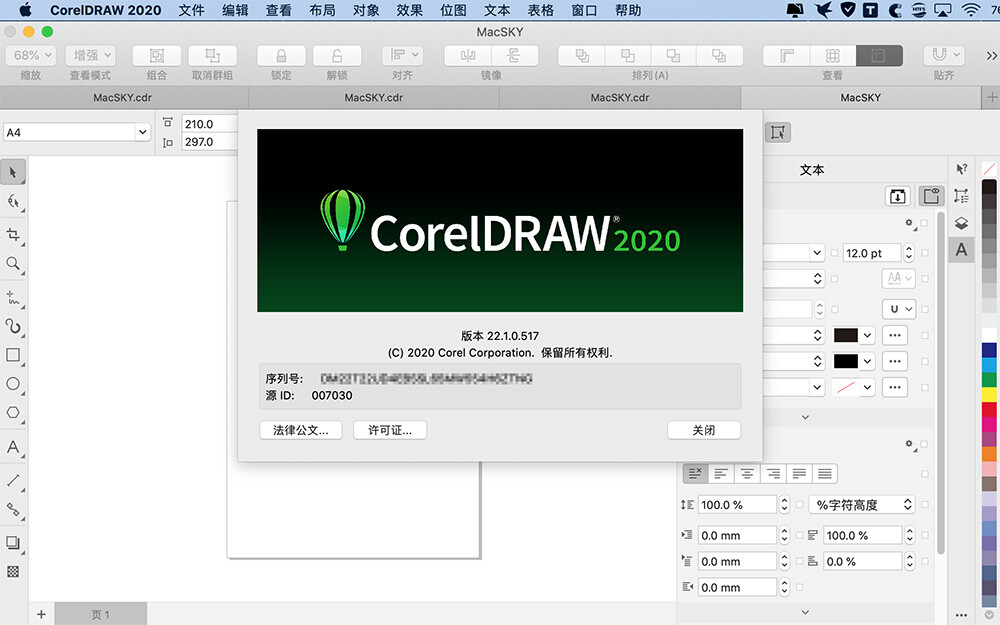Viewport: 1000px width, 625px height.
Task: Open the %字符高度 line spacing units dropdown
Action: click(862, 504)
